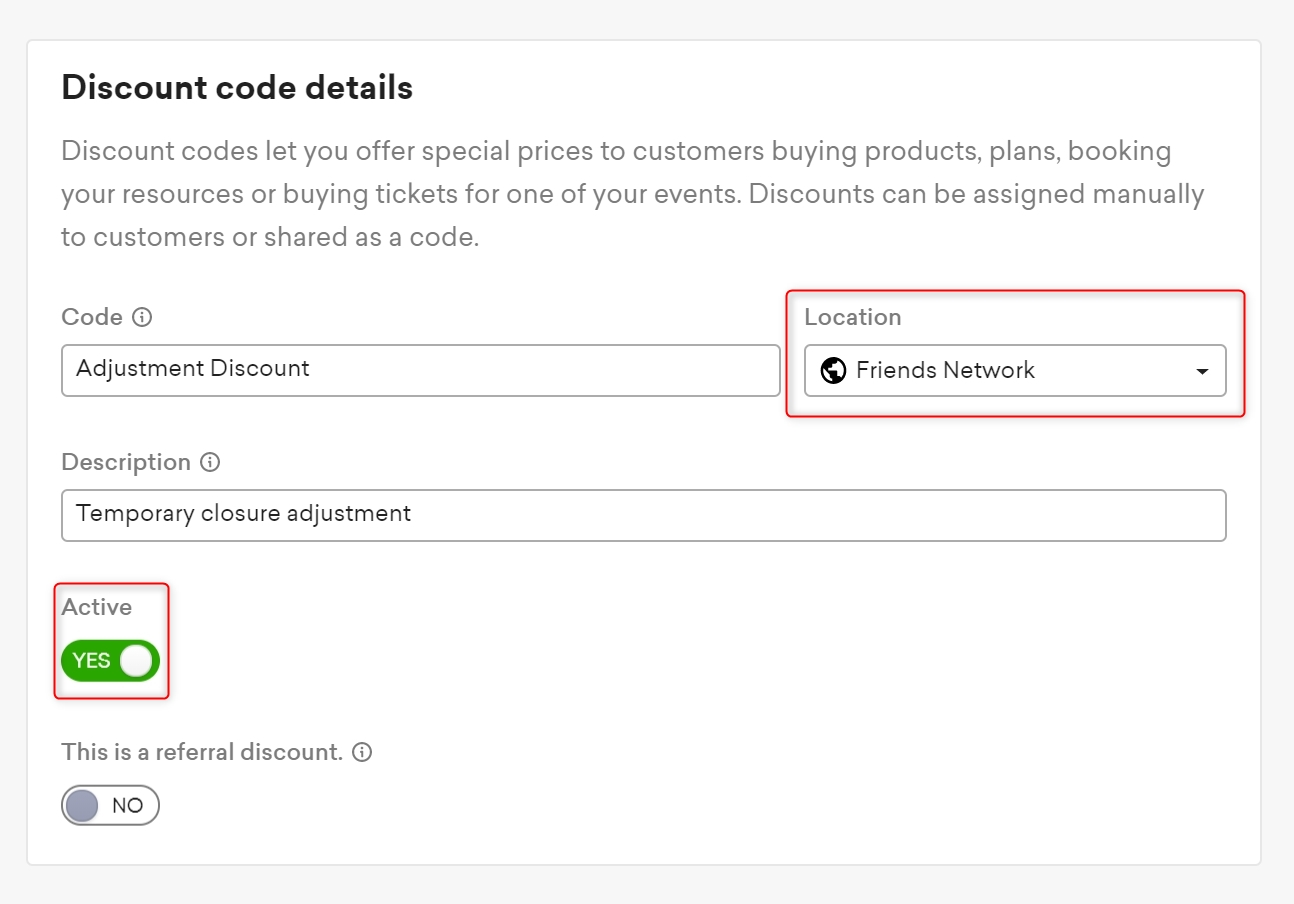Screen dimensions: 1294x904
Task: View referral discount explanation via its info icon
Action: click(364, 752)
